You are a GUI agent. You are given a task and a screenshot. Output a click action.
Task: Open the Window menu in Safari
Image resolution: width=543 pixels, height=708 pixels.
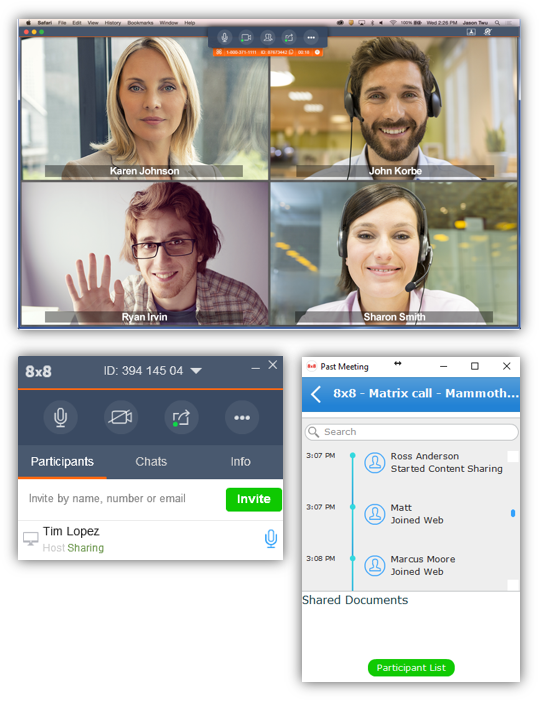168,23
